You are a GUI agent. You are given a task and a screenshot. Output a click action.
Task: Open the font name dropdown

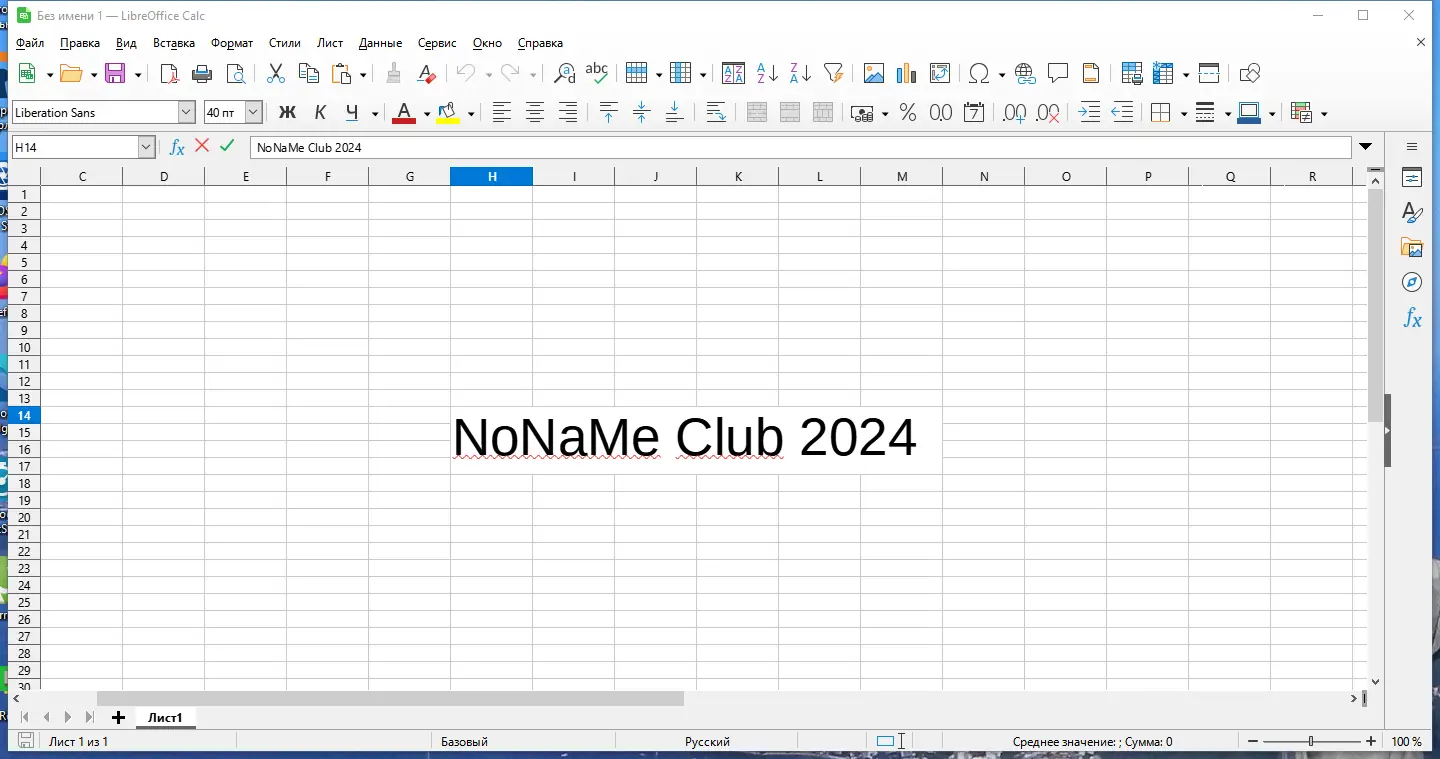186,113
